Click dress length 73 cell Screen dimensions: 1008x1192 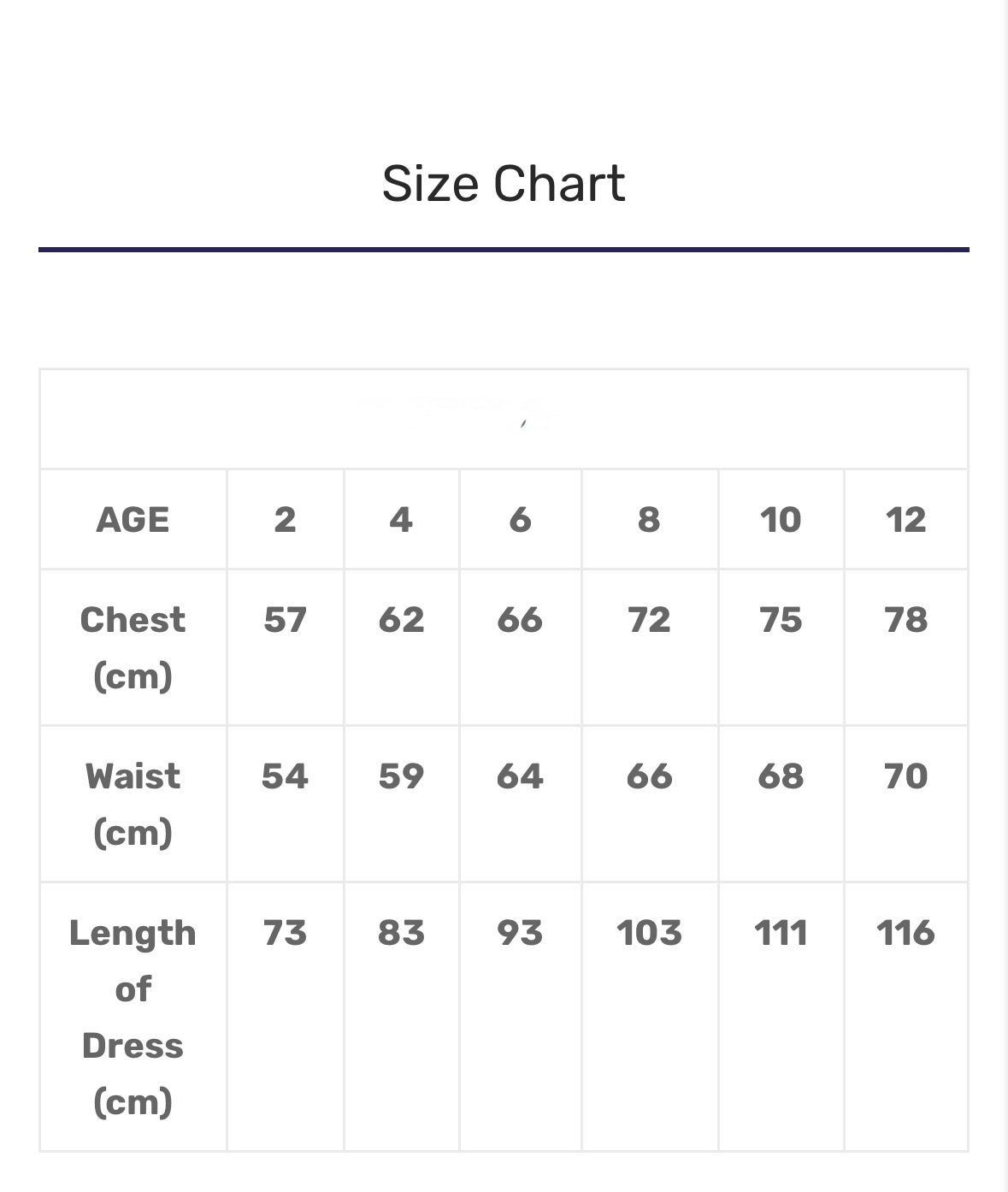(285, 933)
